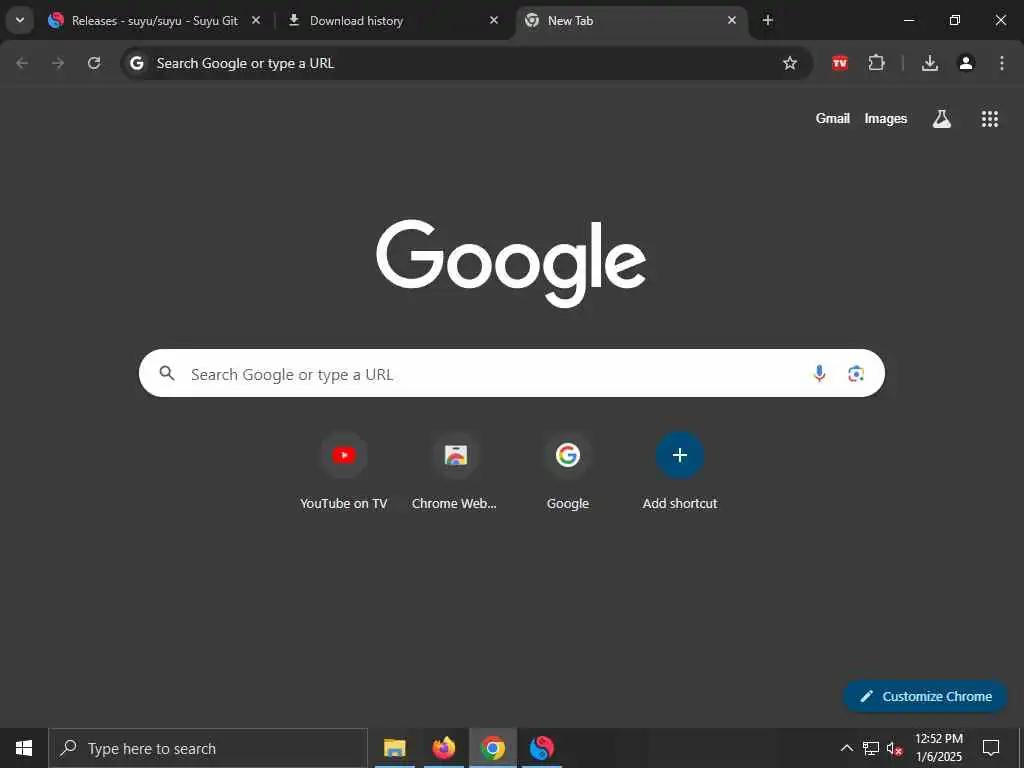The width and height of the screenshot is (1024, 768).
Task: Click the Google logo
Action: point(511,263)
